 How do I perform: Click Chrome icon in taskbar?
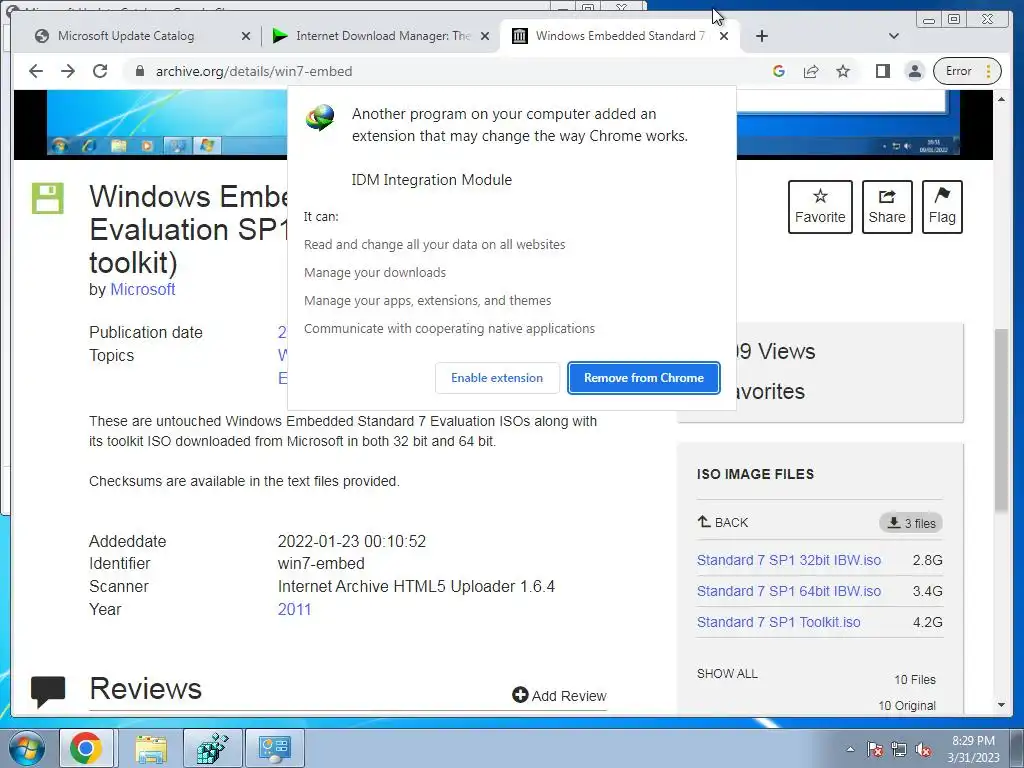coord(87,748)
